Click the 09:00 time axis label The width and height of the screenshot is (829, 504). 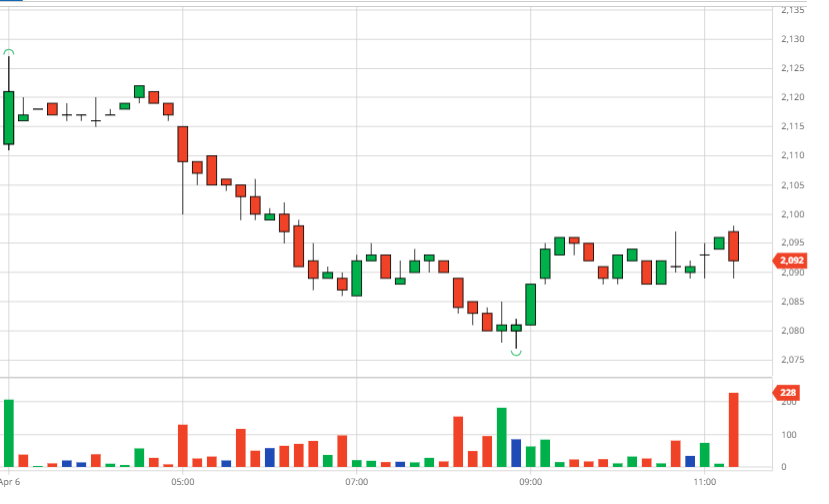click(530, 482)
